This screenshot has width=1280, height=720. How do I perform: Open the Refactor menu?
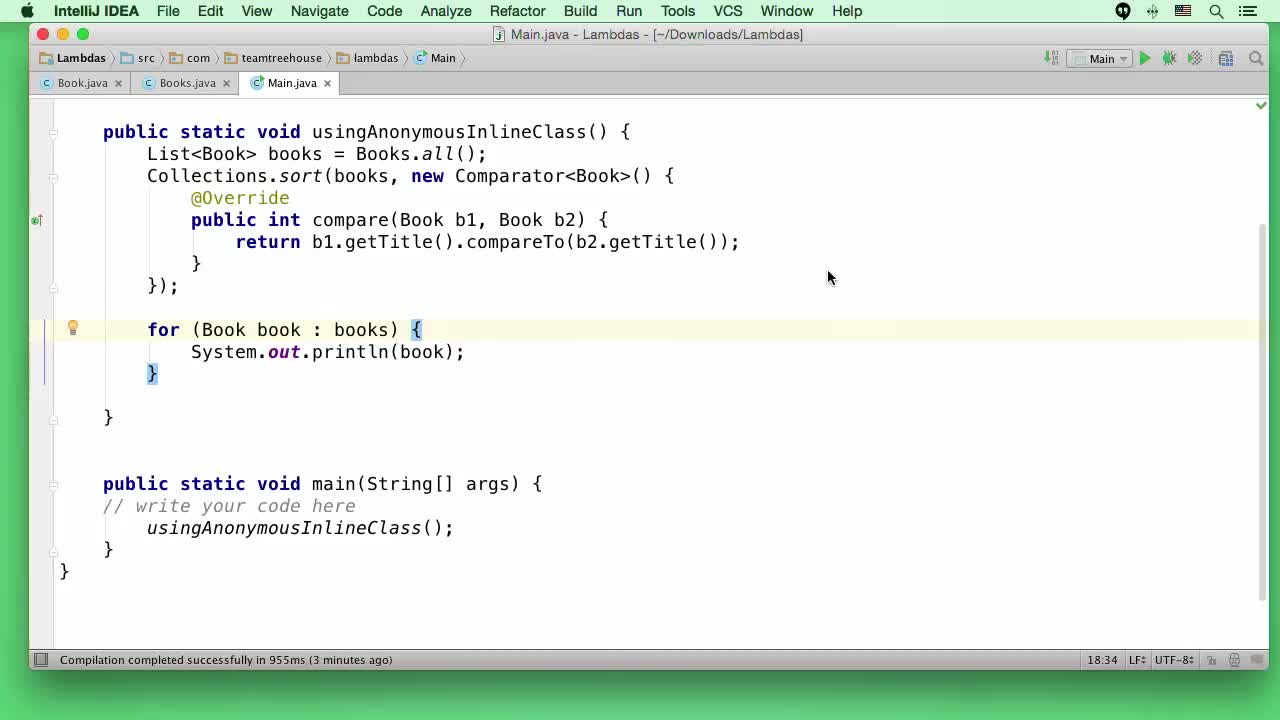(517, 11)
